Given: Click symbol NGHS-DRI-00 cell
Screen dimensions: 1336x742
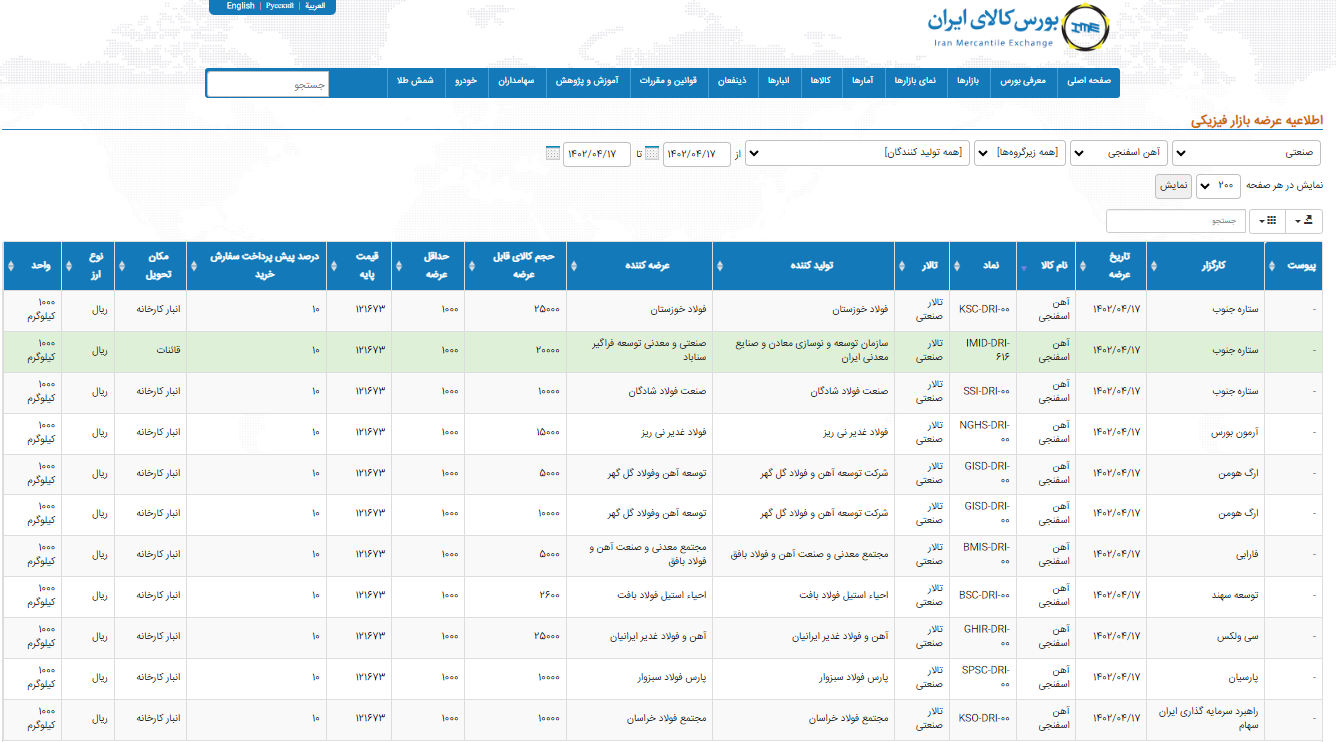Looking at the screenshot, I should point(983,433).
